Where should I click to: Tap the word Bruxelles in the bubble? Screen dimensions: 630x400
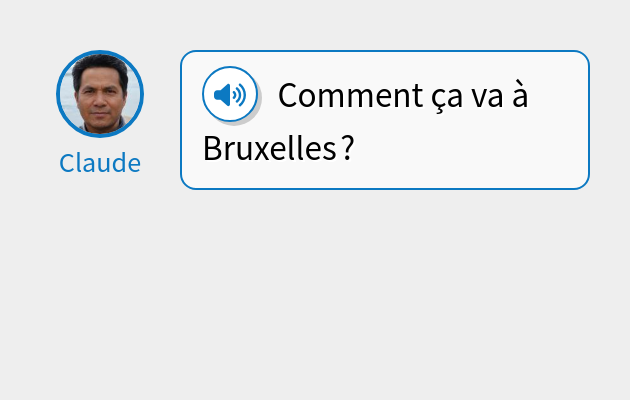[270, 148]
